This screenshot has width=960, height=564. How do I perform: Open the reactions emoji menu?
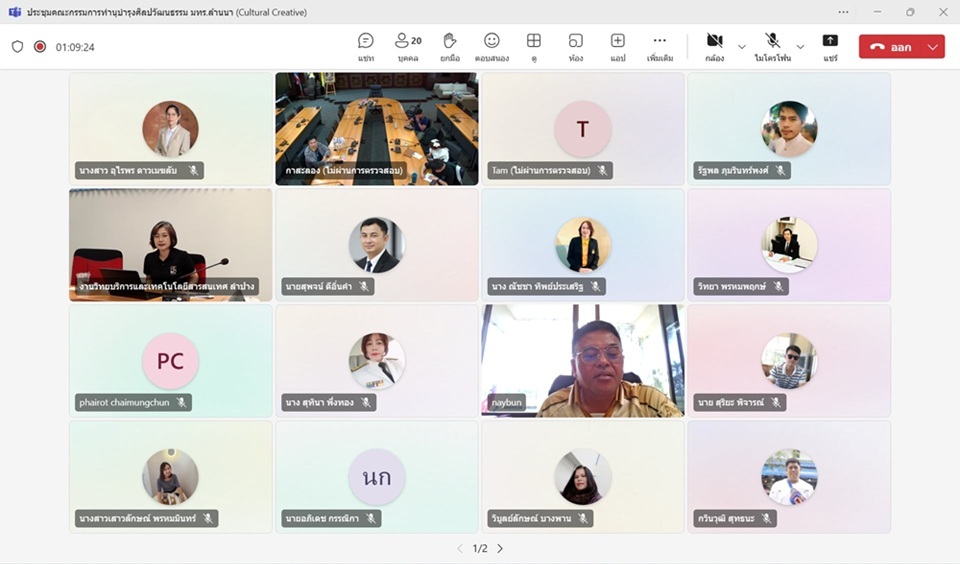click(x=492, y=46)
